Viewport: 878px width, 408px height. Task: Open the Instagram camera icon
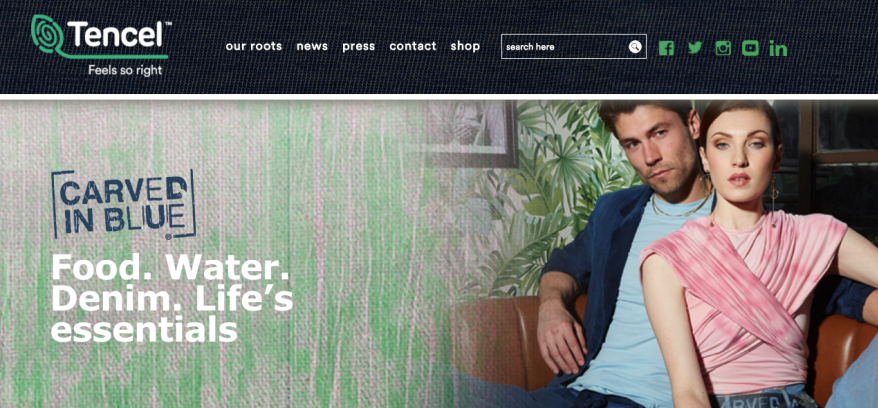coord(723,48)
